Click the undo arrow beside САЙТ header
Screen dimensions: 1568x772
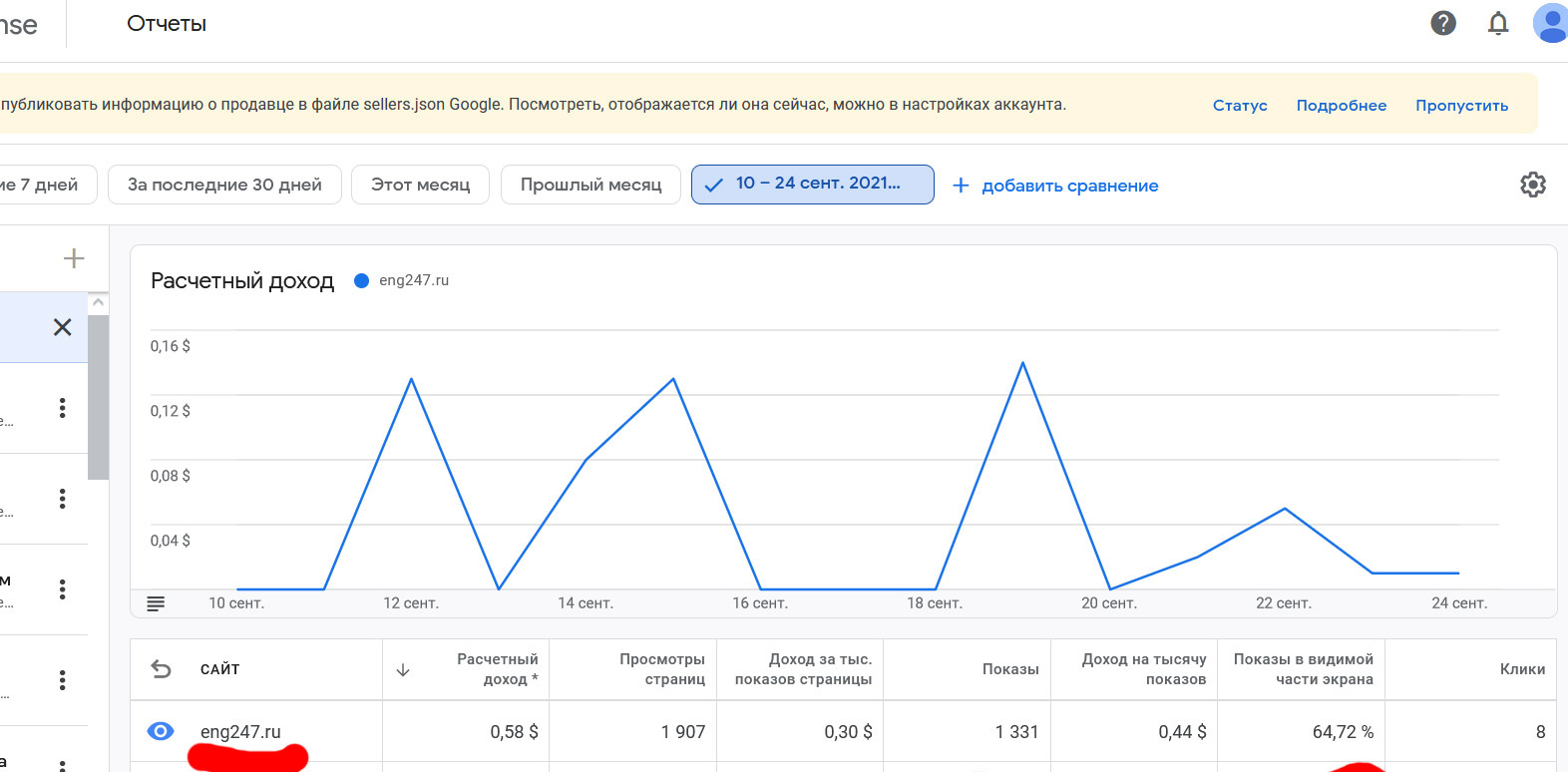tap(161, 669)
